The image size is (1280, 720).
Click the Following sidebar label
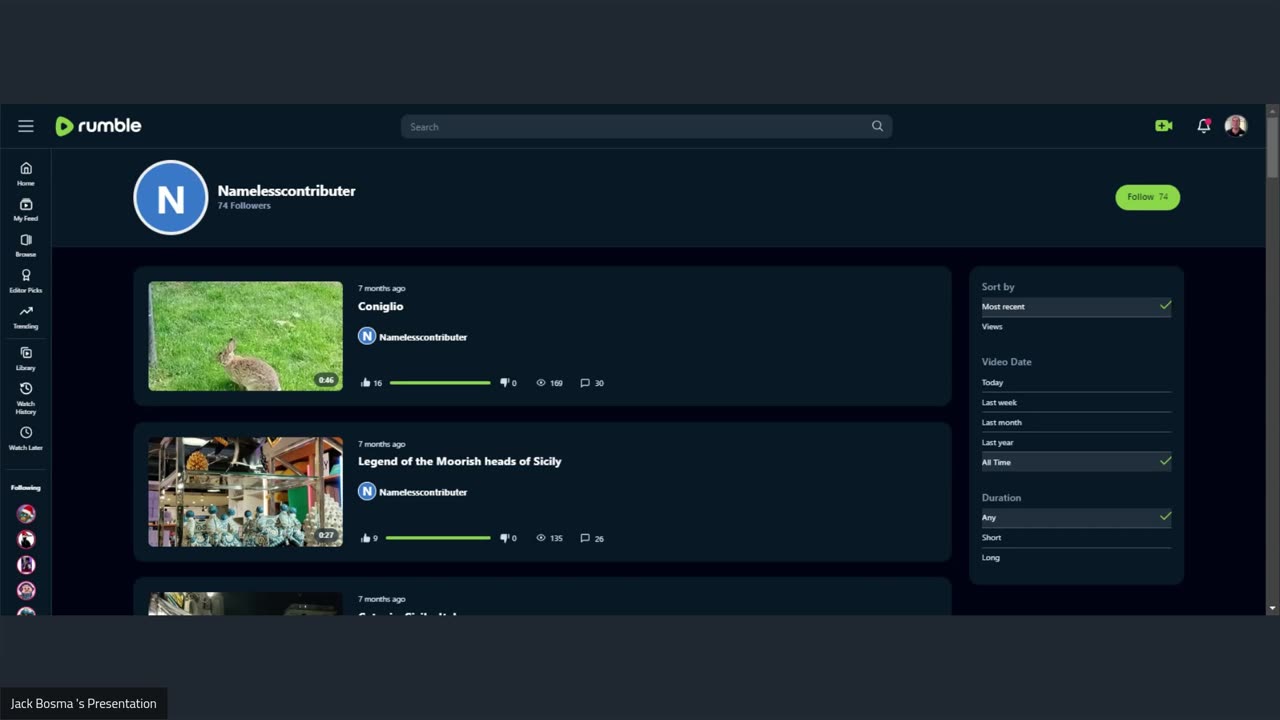click(x=26, y=488)
